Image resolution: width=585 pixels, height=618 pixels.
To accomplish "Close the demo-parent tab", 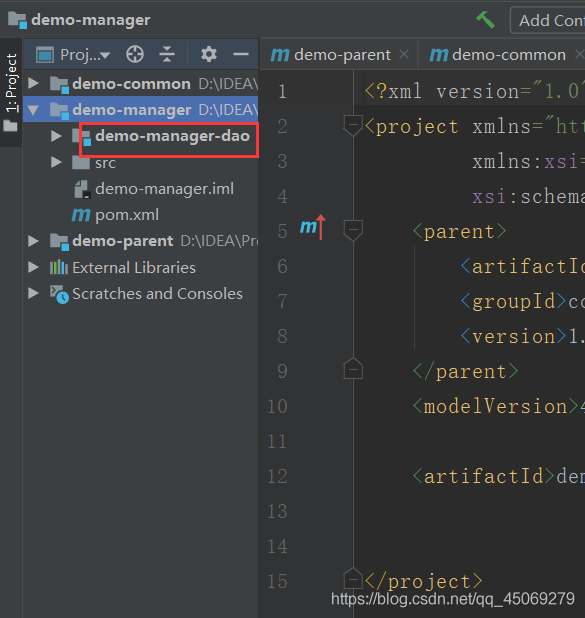I will 404,54.
